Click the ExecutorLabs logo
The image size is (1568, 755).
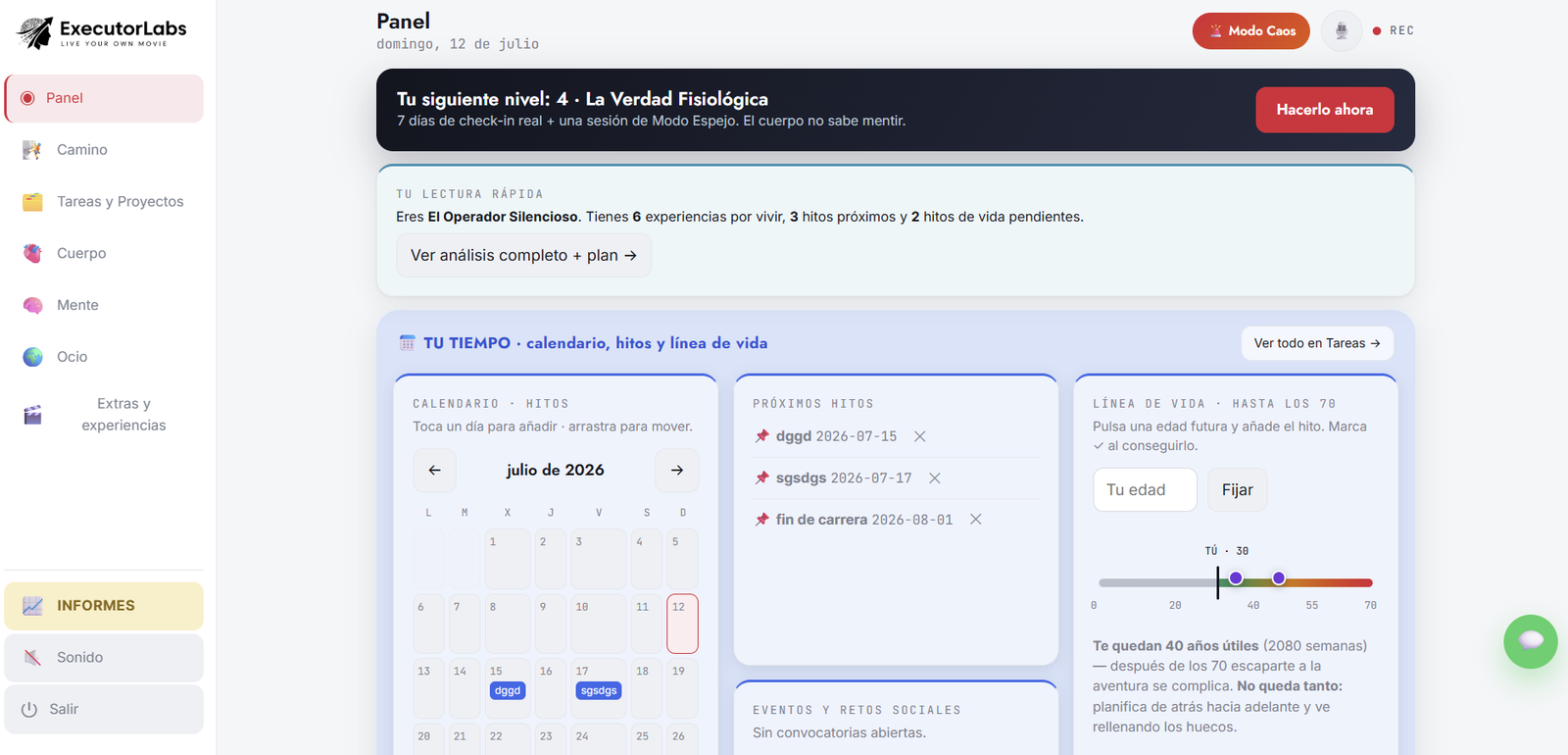[x=102, y=32]
